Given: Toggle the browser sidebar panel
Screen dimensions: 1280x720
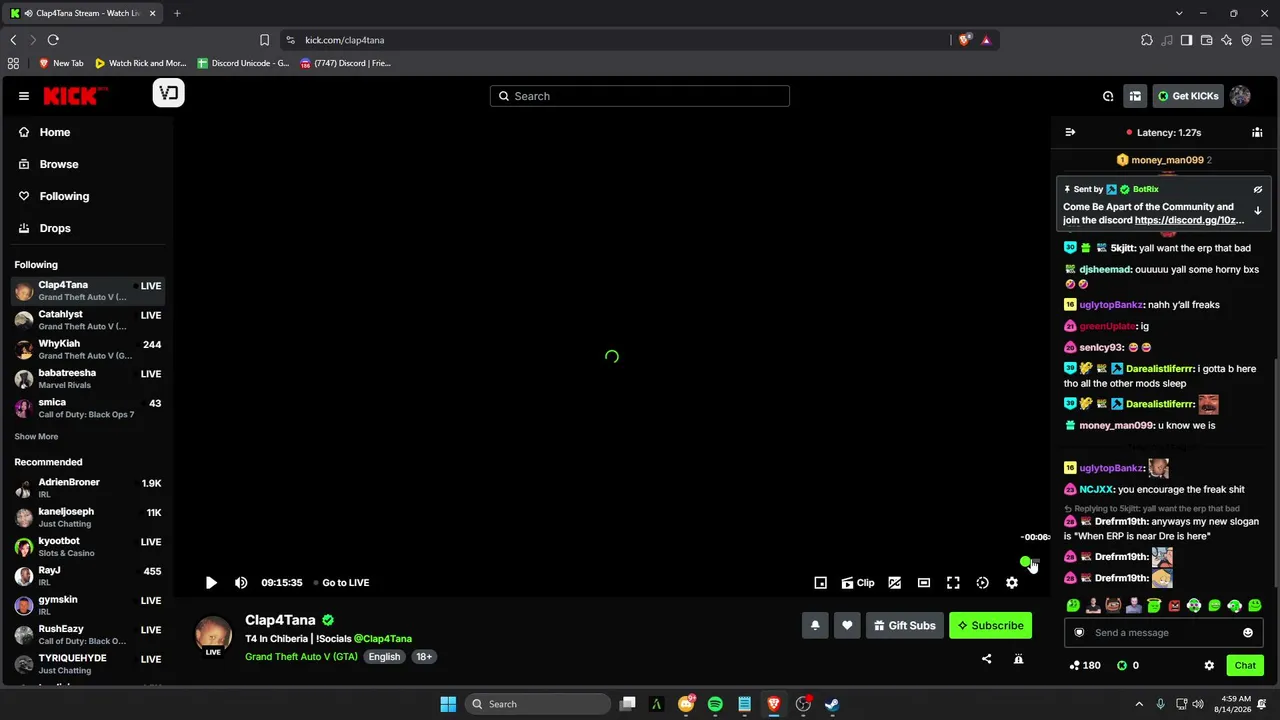Looking at the screenshot, I should [x=1186, y=40].
